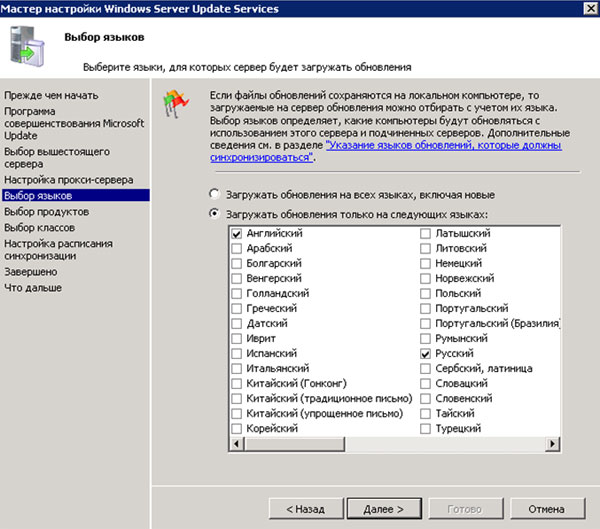This screenshot has width=600, height=529.
Task: Jump to the Завершено step
Action: click(31, 272)
